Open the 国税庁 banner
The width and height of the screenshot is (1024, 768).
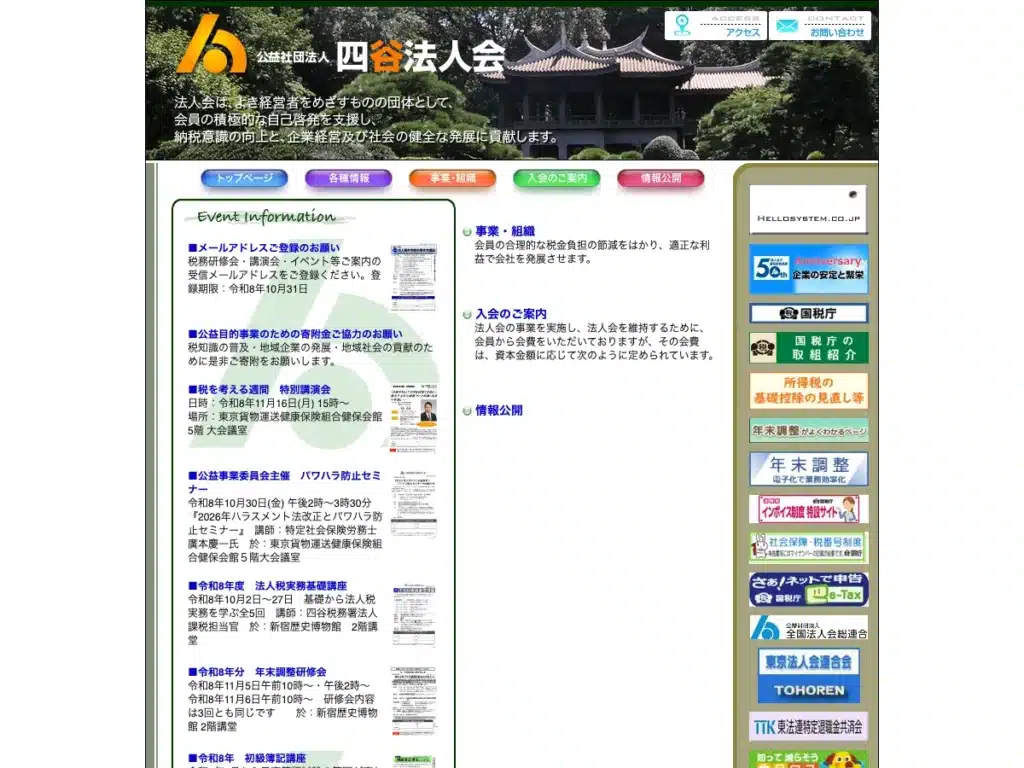click(808, 313)
